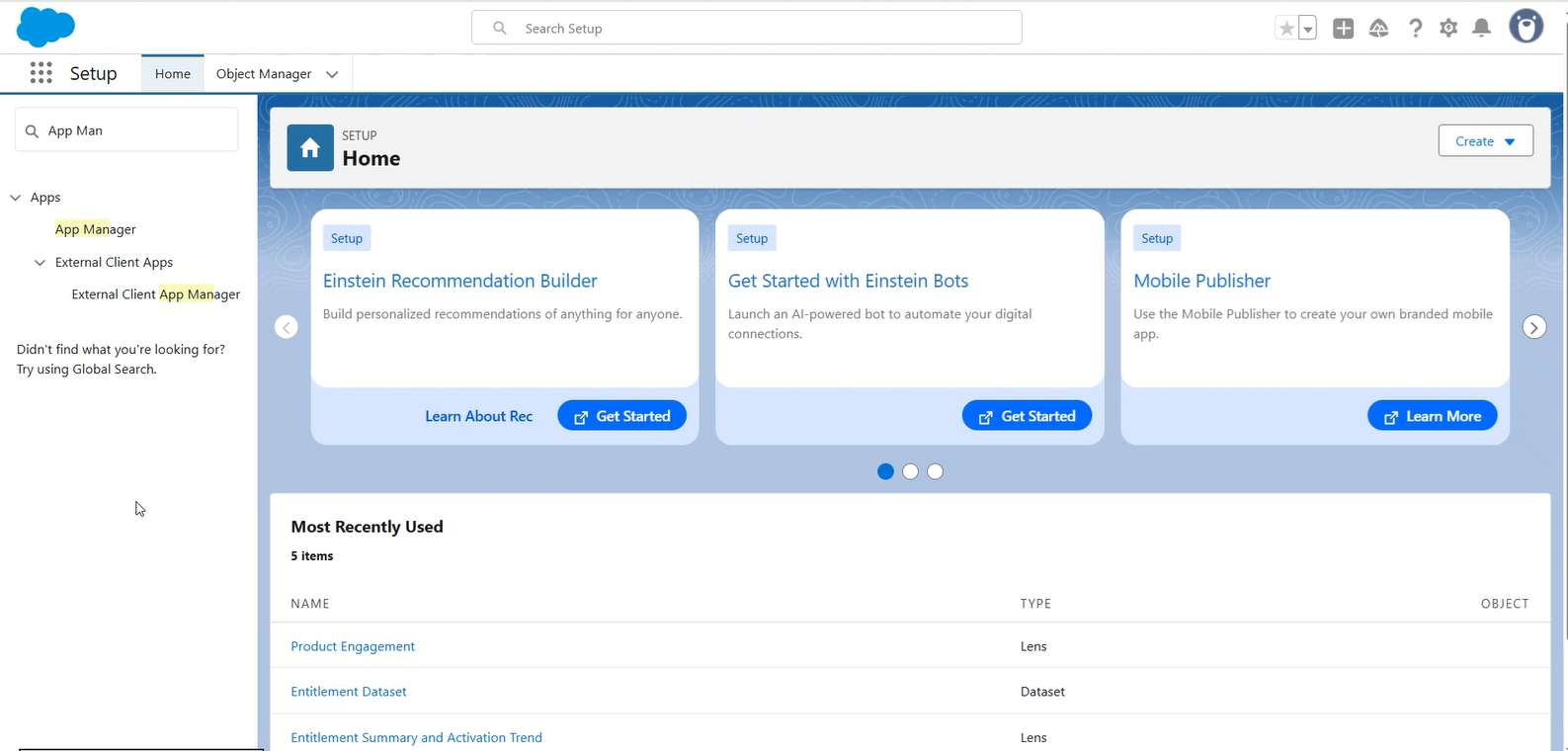Open the Help question mark icon
The width and height of the screenshot is (1568, 751).
1415,29
